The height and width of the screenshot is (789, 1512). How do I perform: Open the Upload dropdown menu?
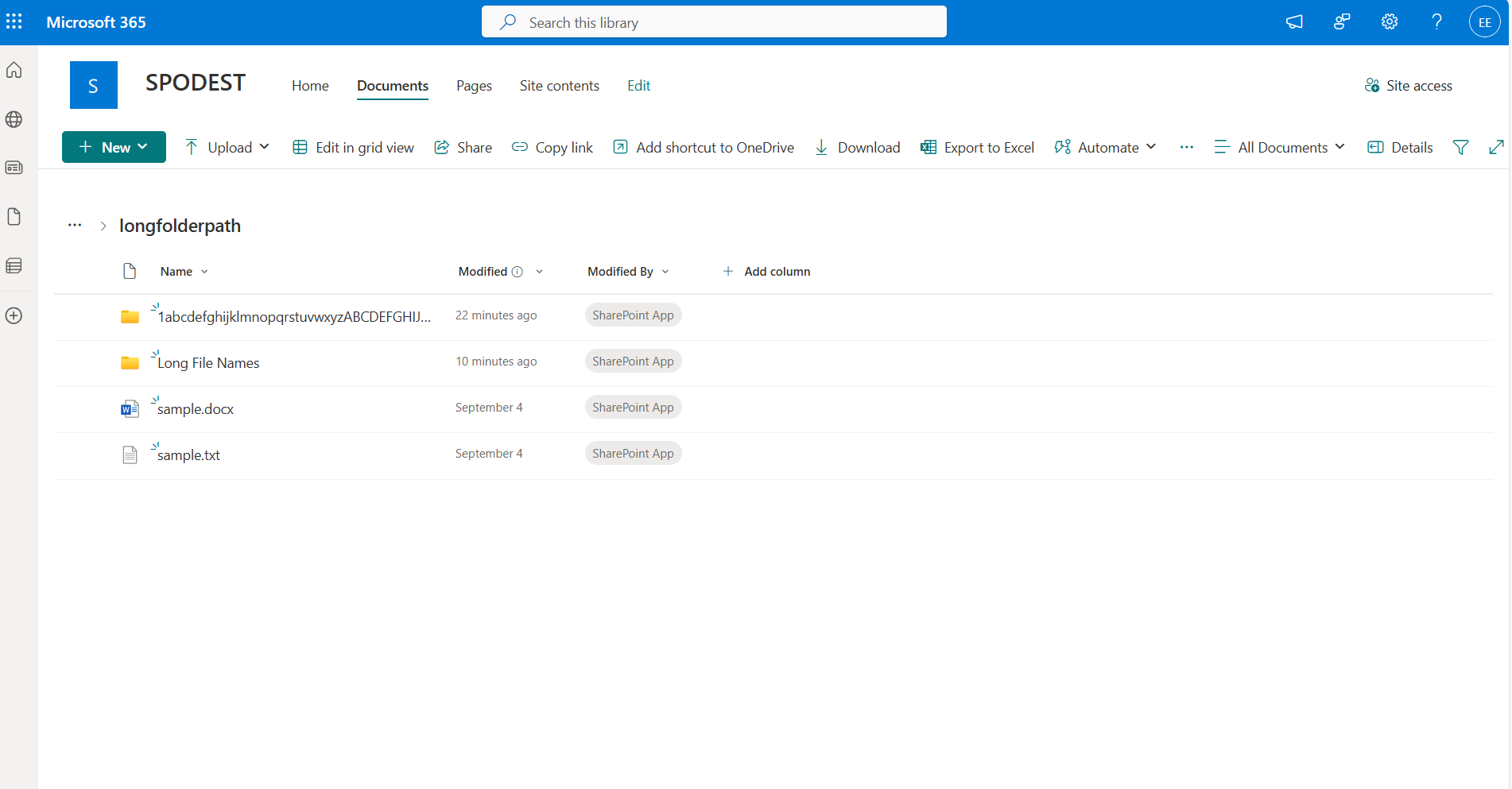tap(227, 148)
